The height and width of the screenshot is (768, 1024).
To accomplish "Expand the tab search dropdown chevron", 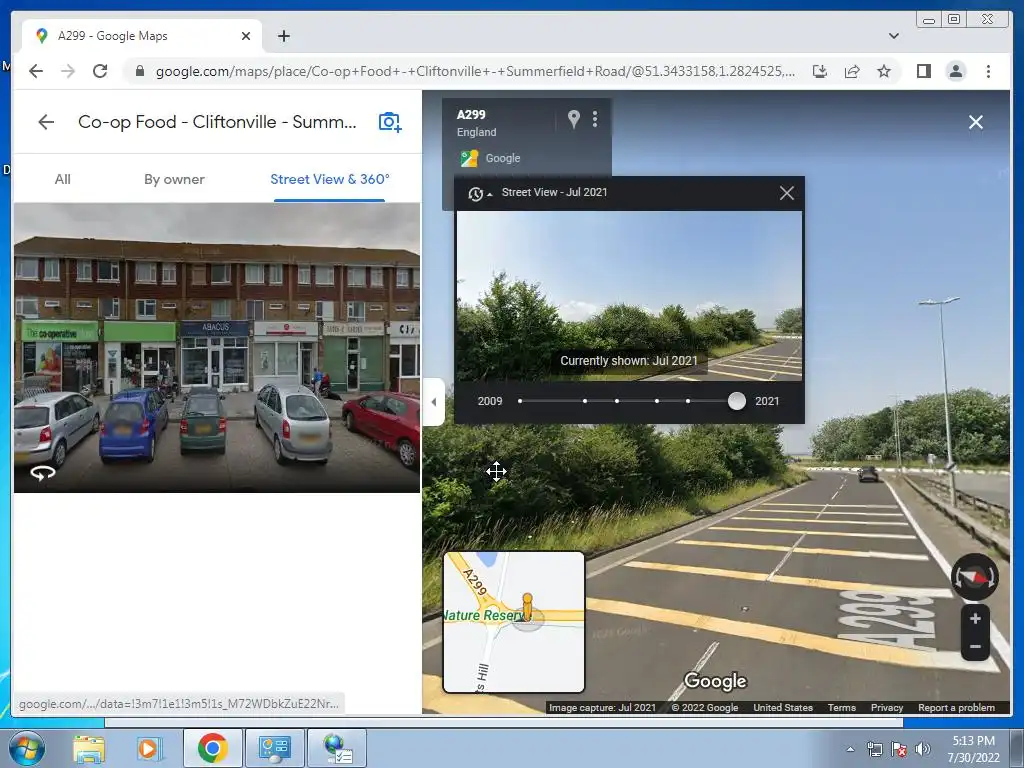I will click(893, 36).
